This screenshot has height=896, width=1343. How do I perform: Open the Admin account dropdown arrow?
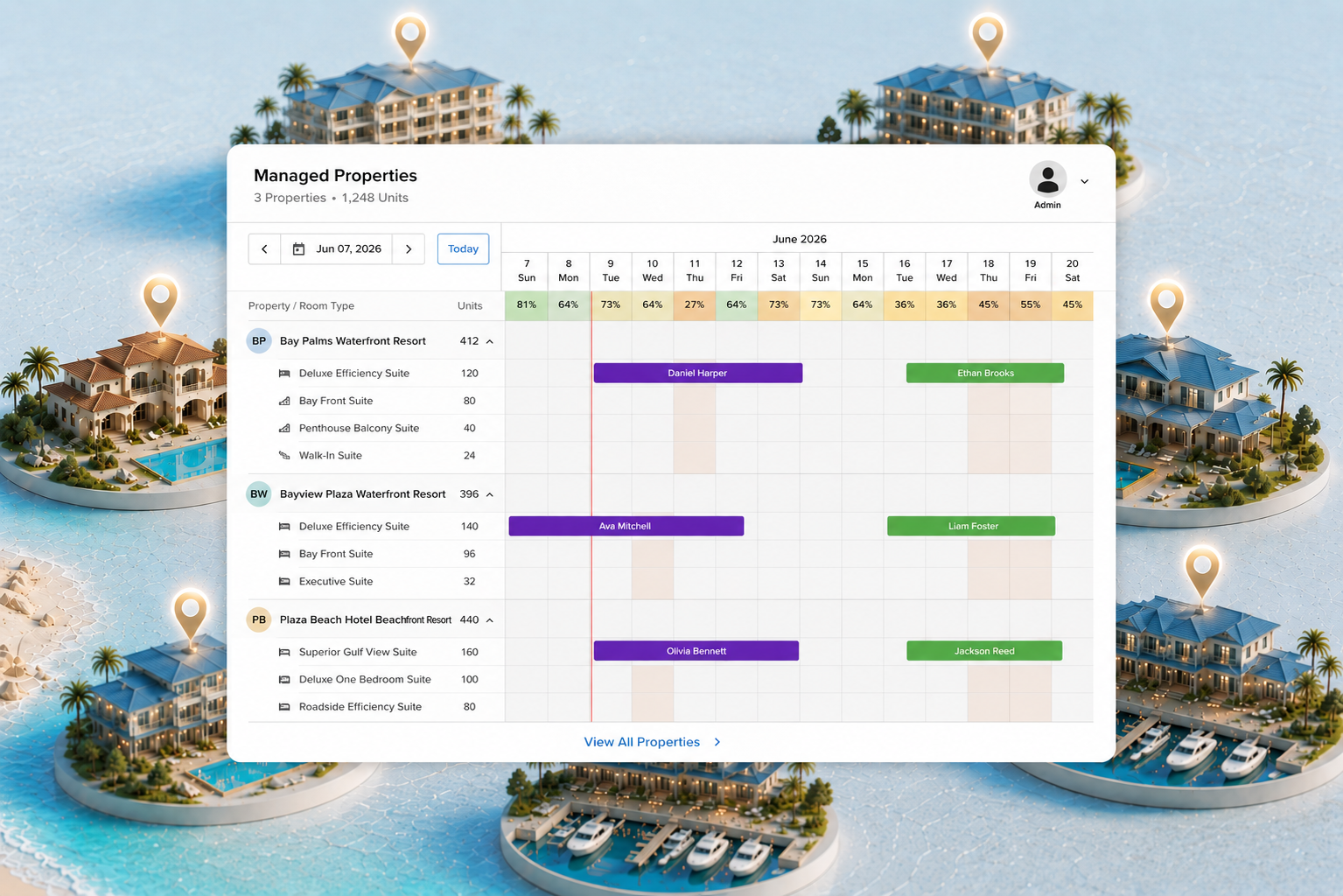(1084, 181)
